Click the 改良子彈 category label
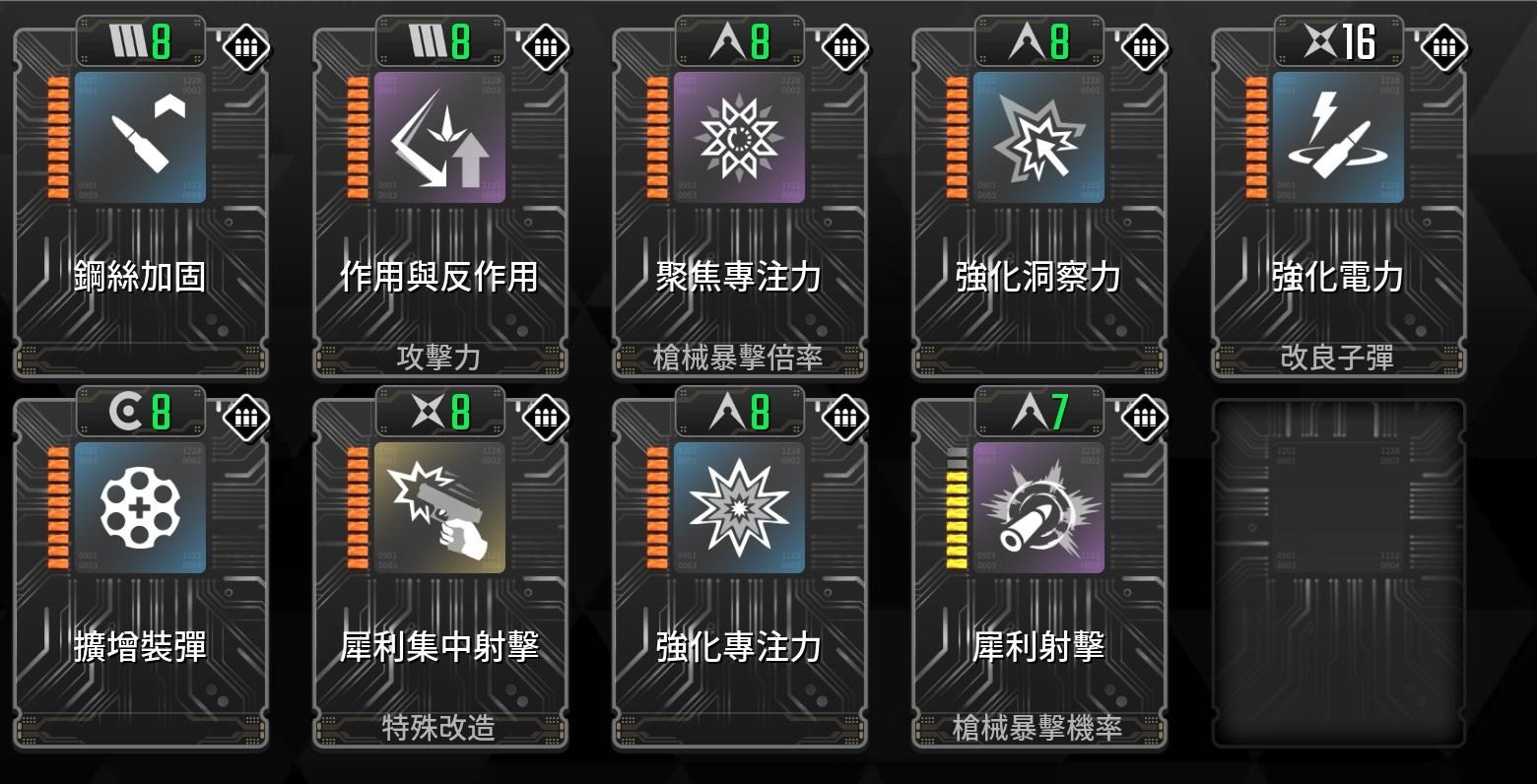The image size is (1537, 784). pyautogui.click(x=1337, y=358)
